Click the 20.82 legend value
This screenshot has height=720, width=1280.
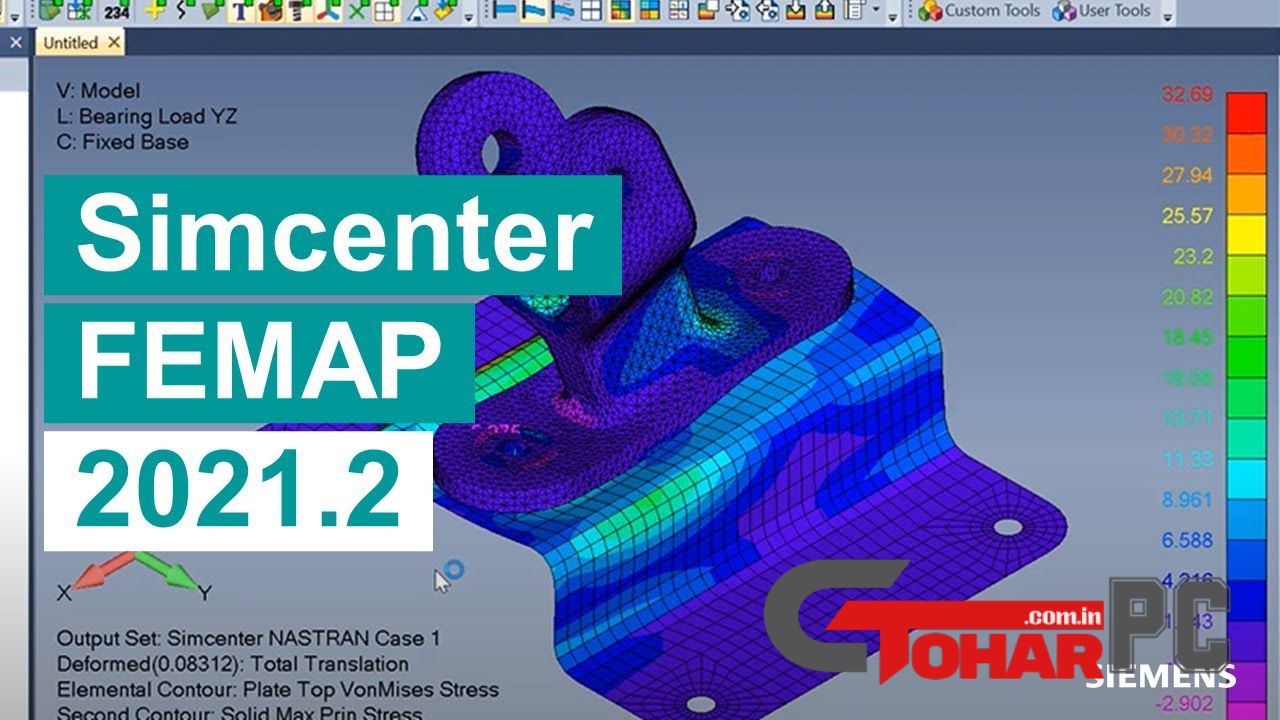tap(1187, 296)
